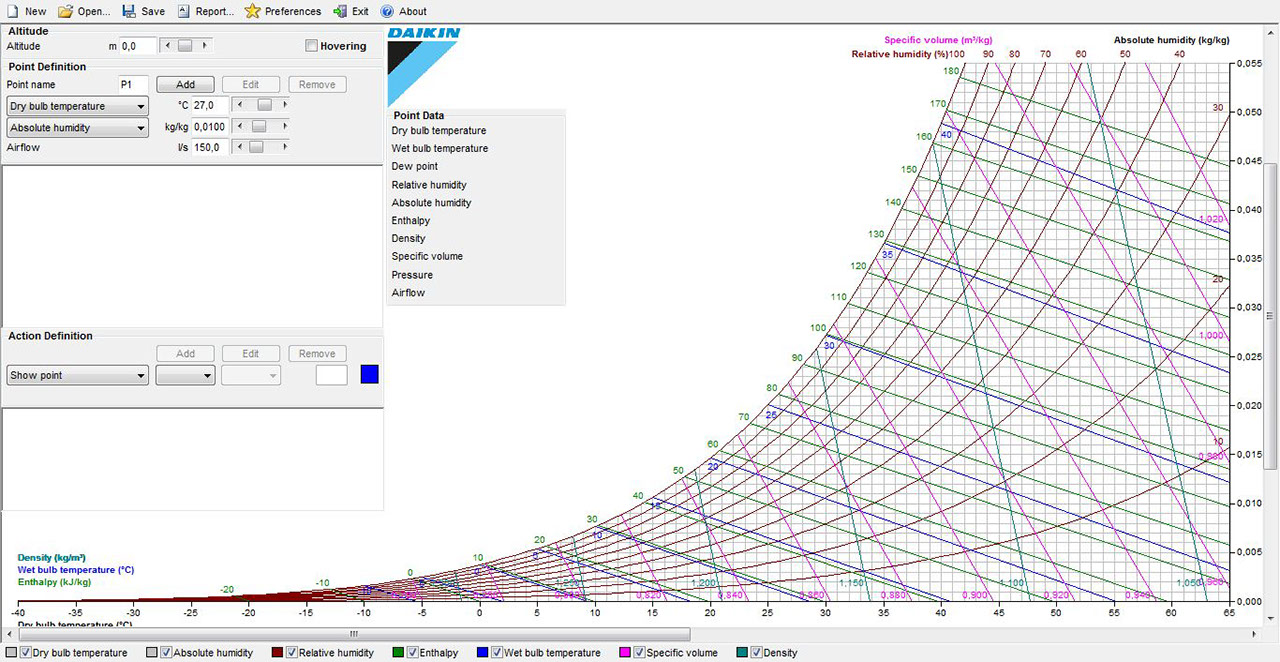Toggle Wet bulb temperature legend checkbox
This screenshot has width=1280, height=662.
tap(497, 653)
